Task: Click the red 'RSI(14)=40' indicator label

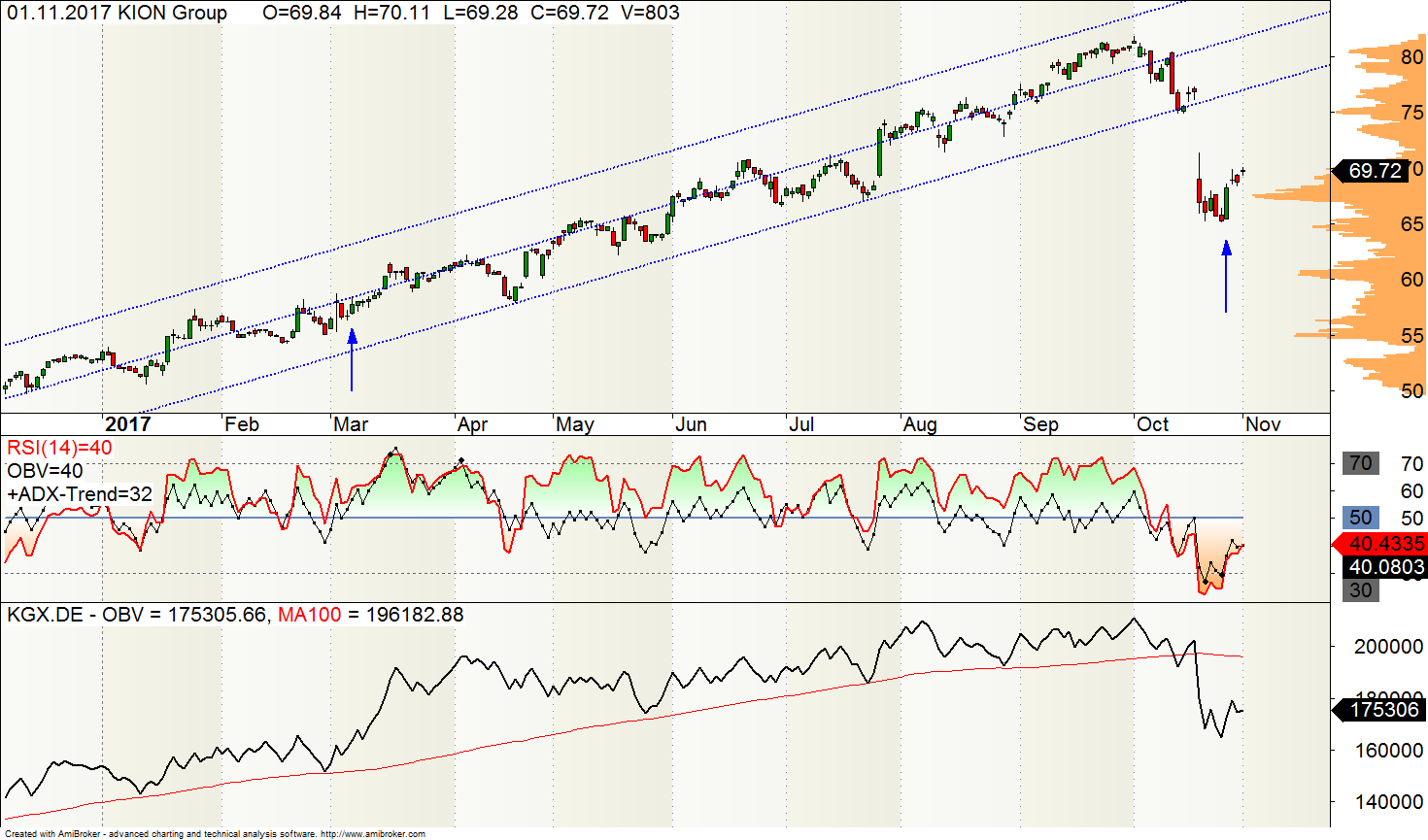Action: (59, 448)
